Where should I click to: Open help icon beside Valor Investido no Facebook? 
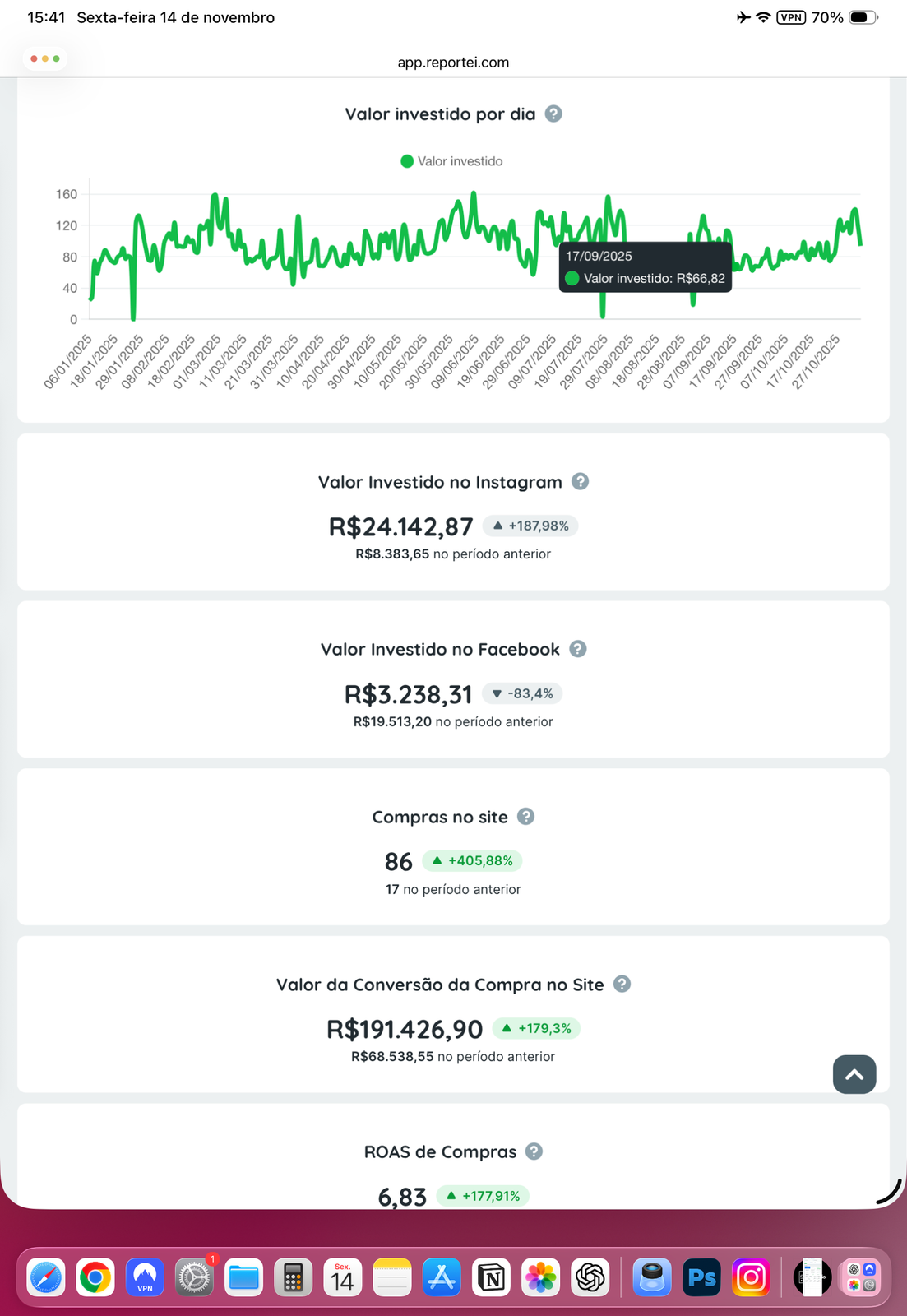578,649
